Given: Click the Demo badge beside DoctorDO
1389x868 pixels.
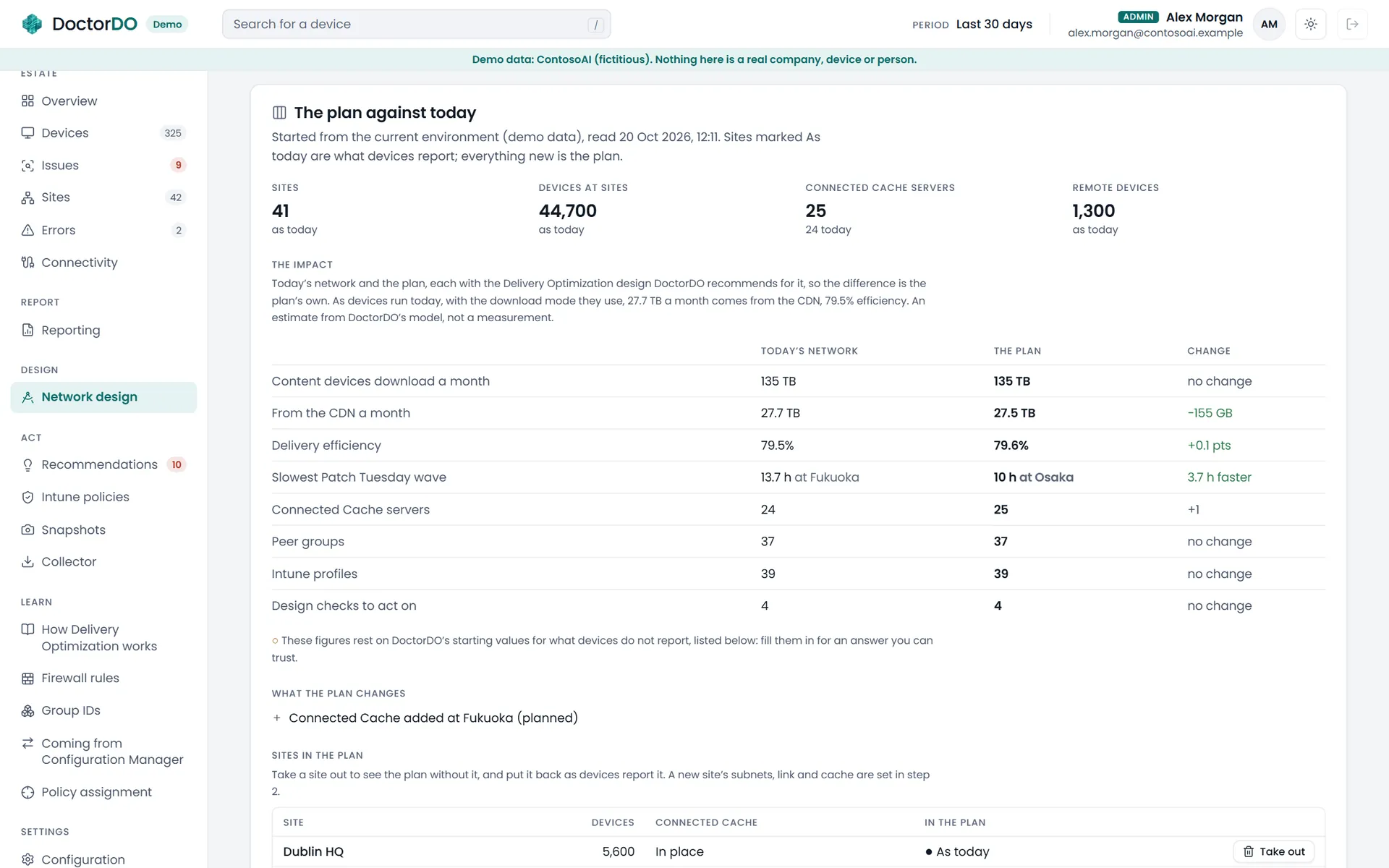Looking at the screenshot, I should pyautogui.click(x=167, y=24).
